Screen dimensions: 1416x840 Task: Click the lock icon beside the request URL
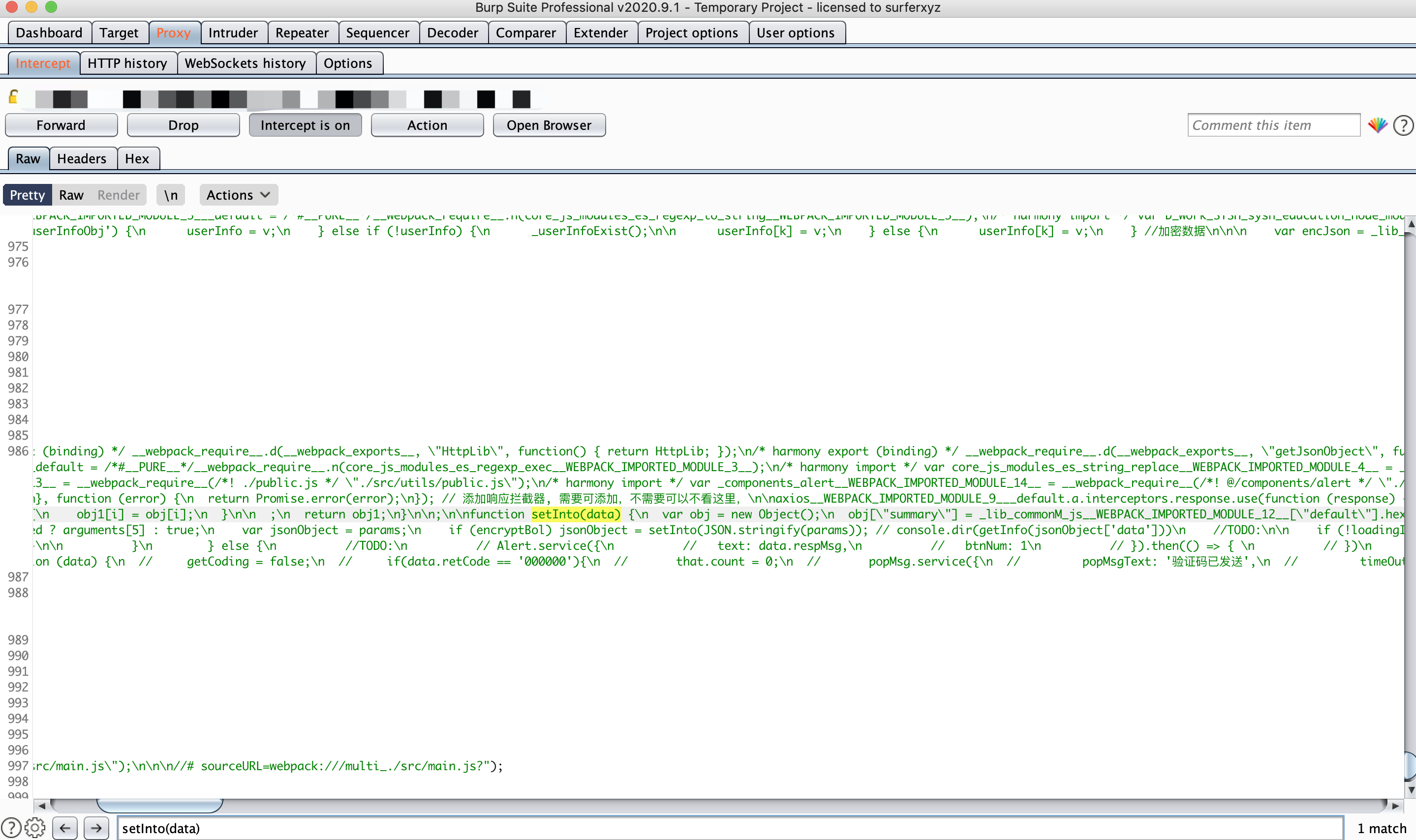pos(14,97)
